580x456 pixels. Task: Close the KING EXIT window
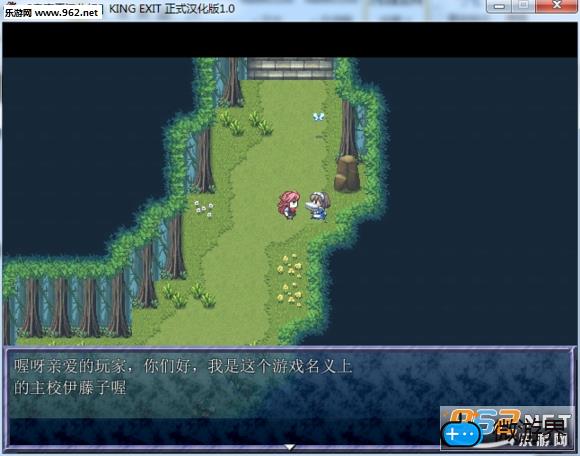click(556, 6)
